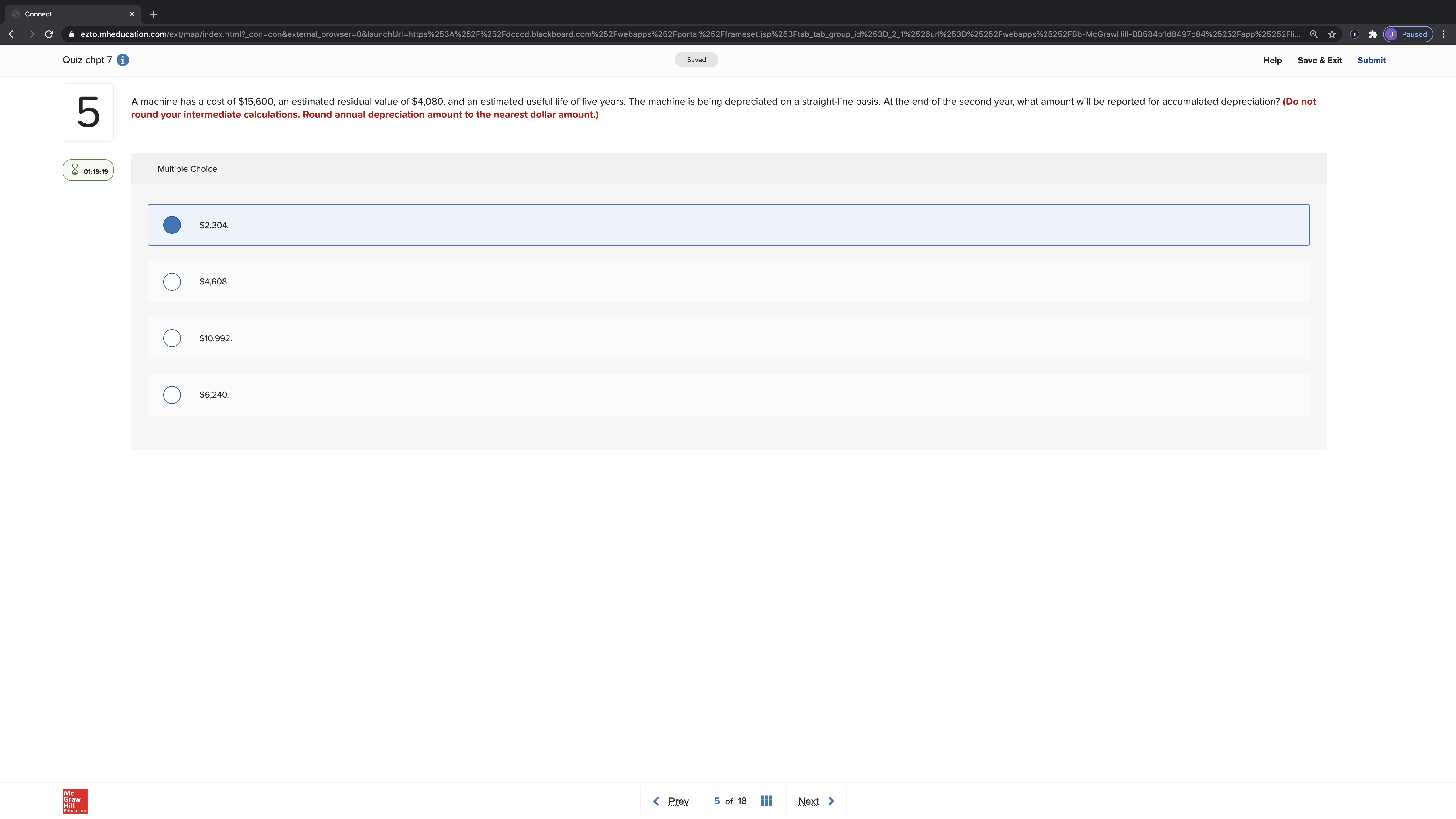
Task: Open the Help menu item
Action: click(1272, 61)
